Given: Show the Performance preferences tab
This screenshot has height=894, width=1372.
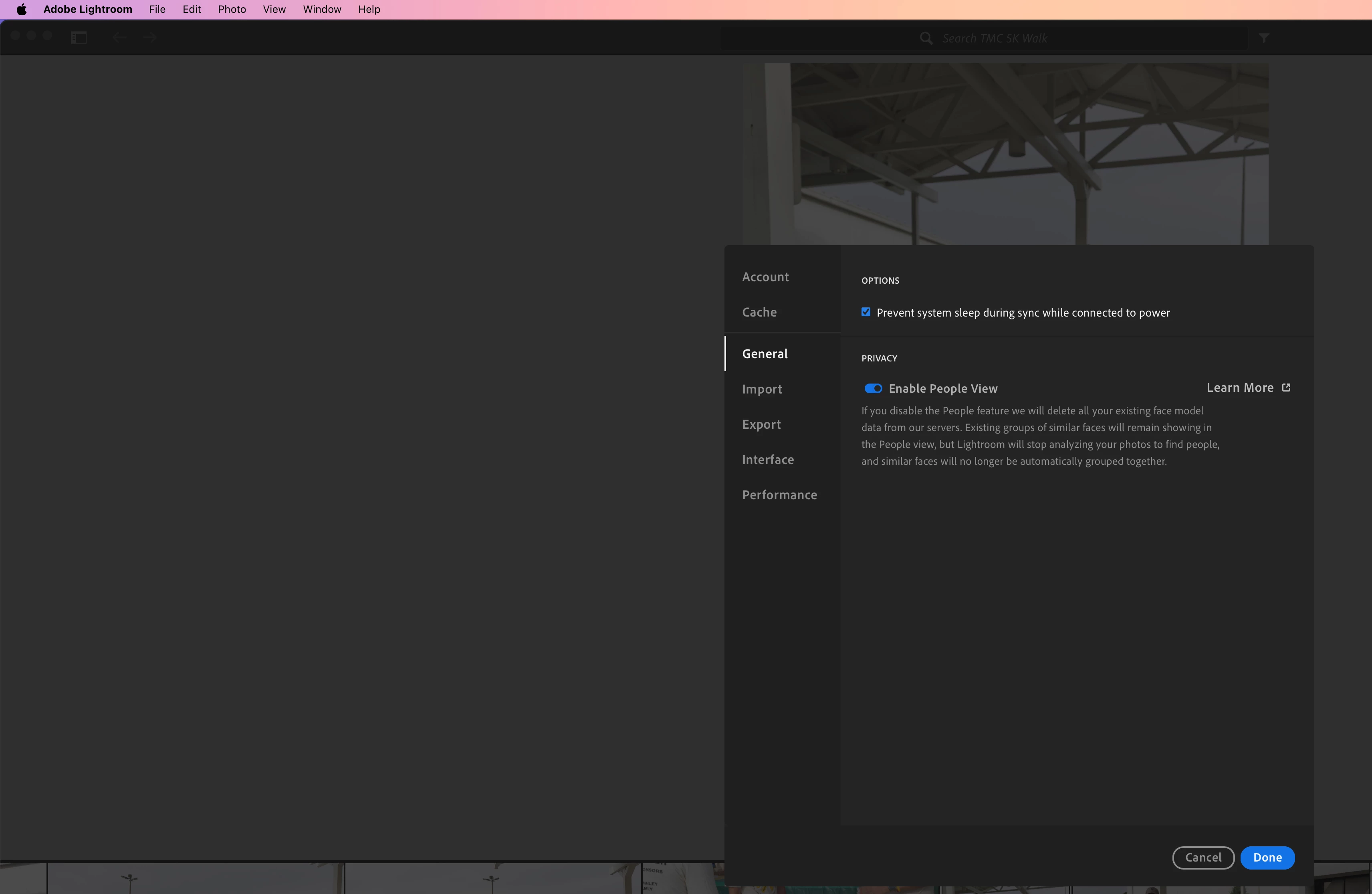Looking at the screenshot, I should (779, 494).
